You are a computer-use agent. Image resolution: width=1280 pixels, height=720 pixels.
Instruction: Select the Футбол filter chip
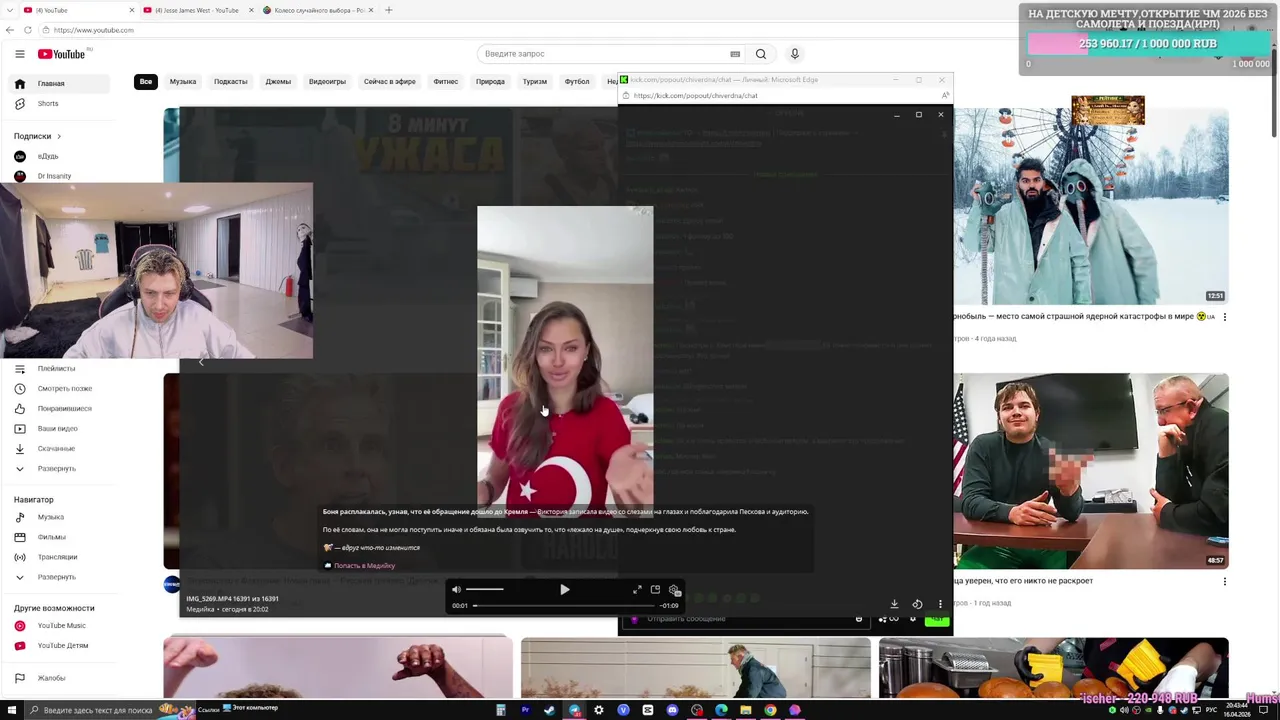(577, 82)
